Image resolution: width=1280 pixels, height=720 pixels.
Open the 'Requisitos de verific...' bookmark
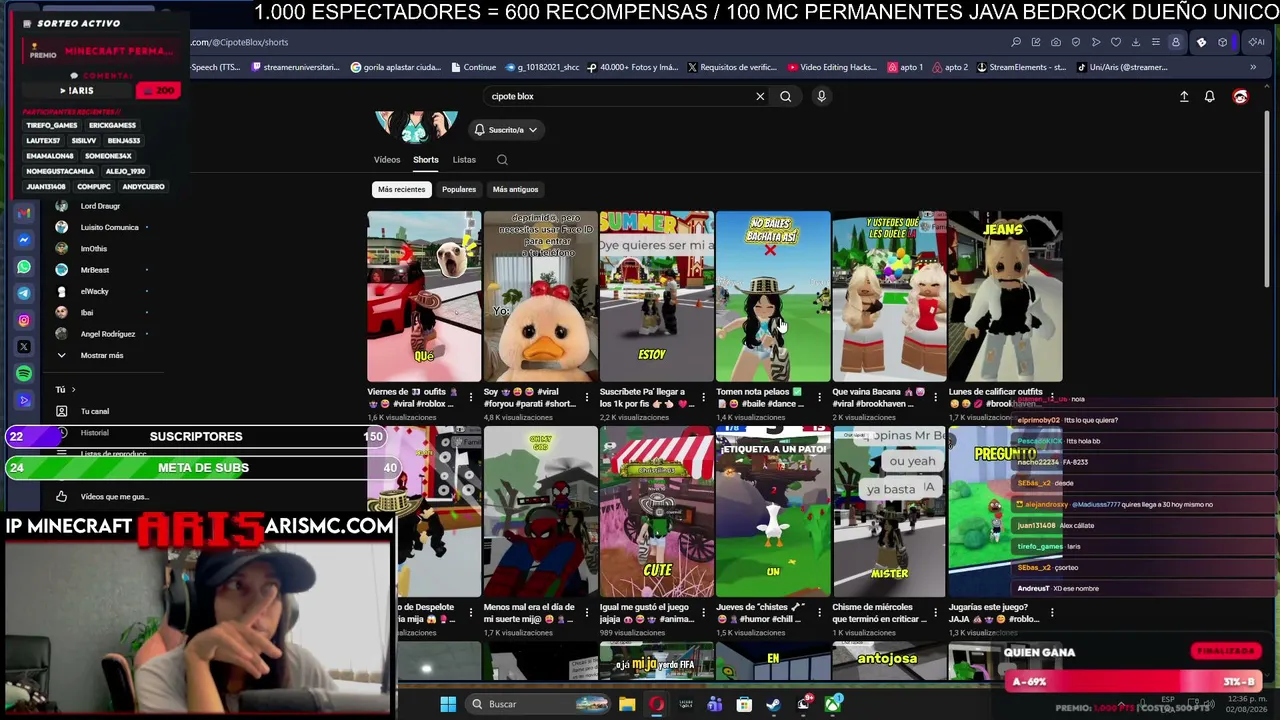tap(733, 67)
